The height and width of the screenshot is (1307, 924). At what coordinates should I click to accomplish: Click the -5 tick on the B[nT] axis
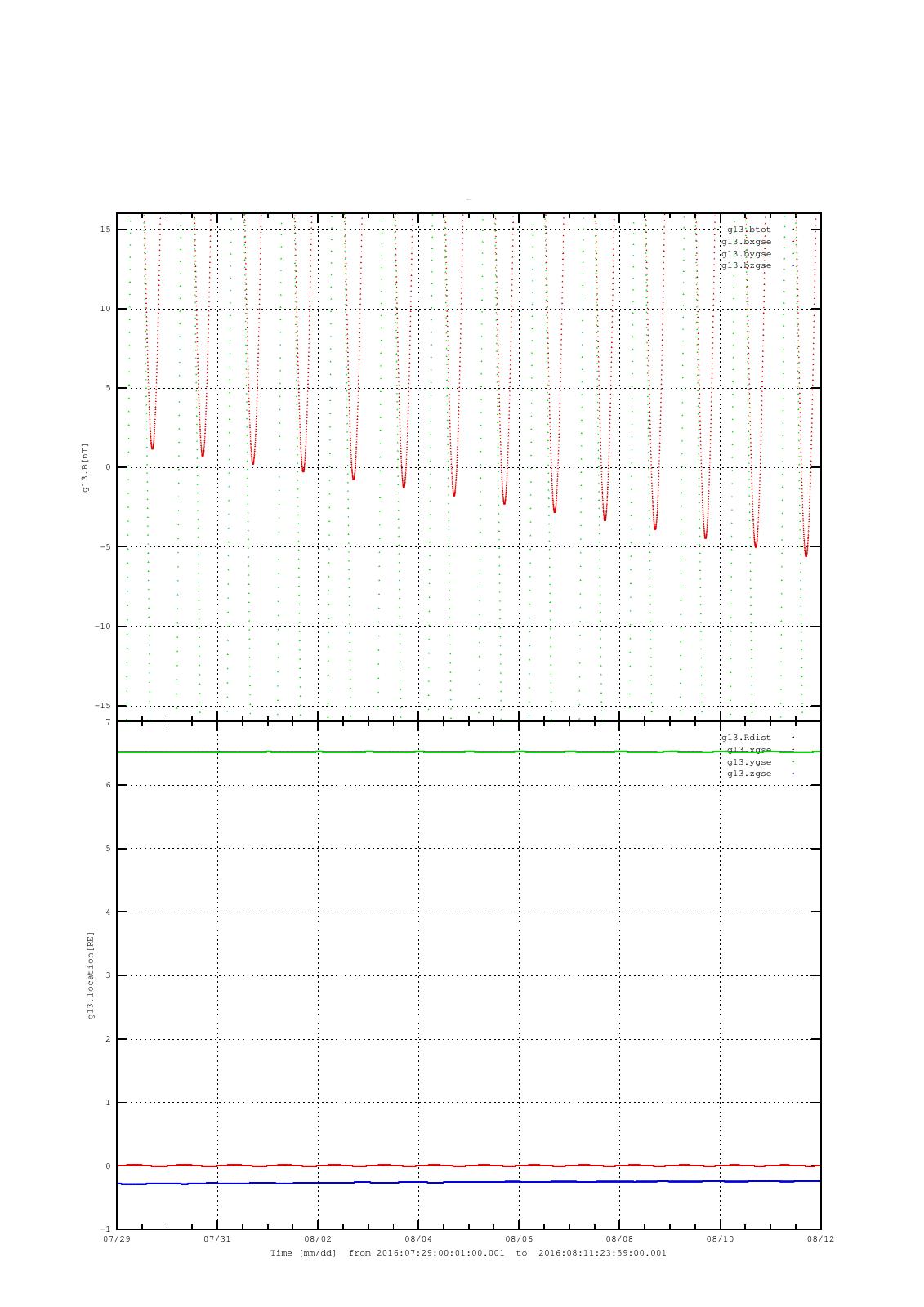(105, 547)
